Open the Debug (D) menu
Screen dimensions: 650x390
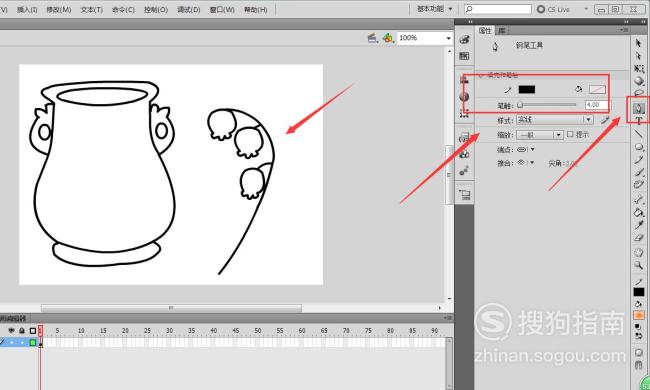coord(189,10)
